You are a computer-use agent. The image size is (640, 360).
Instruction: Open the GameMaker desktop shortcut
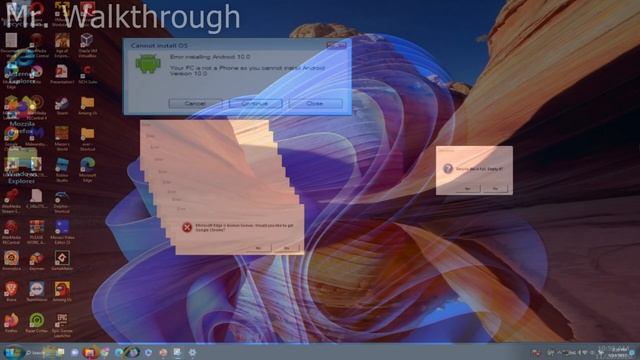pos(62,260)
